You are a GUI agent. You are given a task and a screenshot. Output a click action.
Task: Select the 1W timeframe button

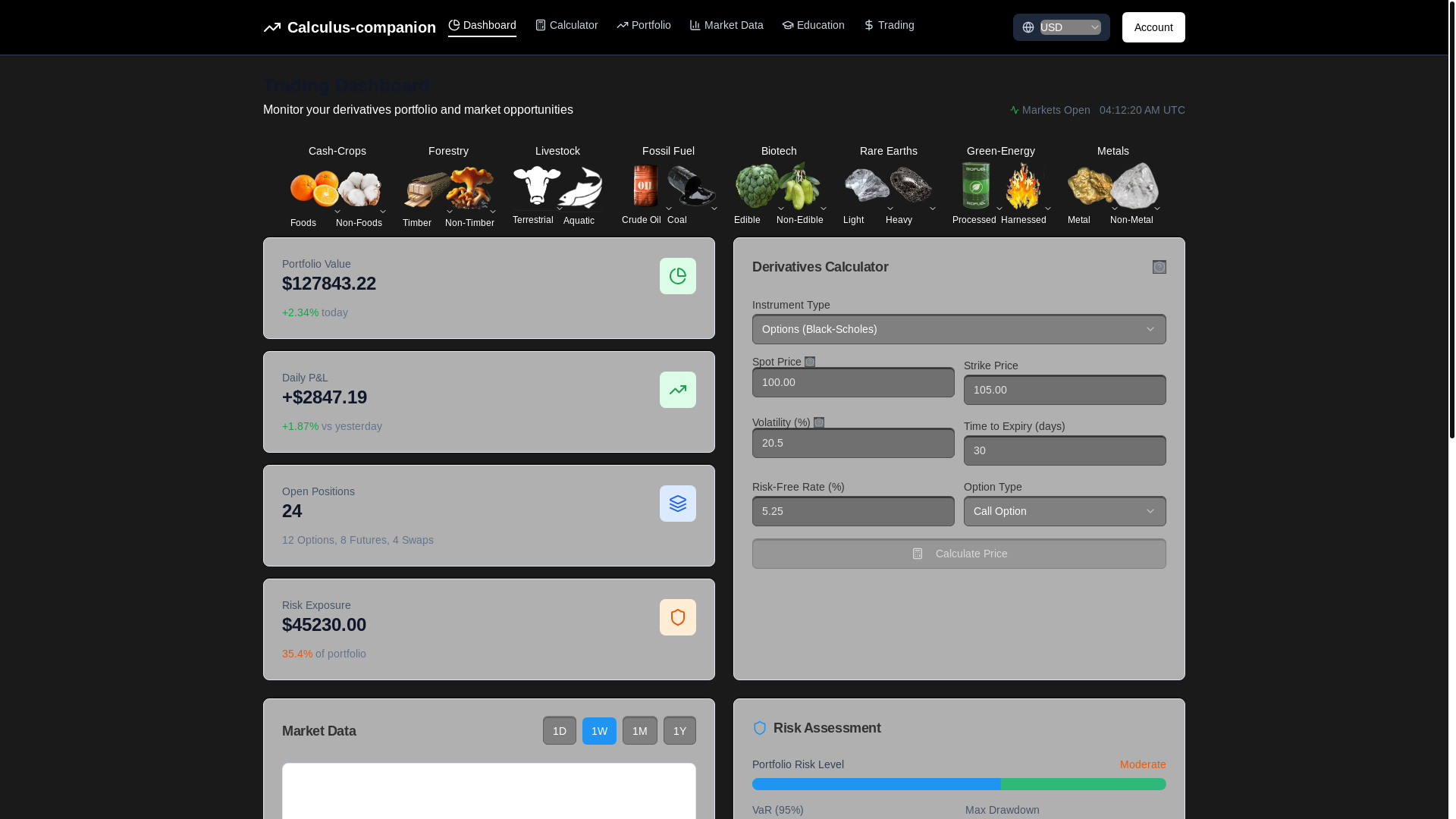coord(599,731)
